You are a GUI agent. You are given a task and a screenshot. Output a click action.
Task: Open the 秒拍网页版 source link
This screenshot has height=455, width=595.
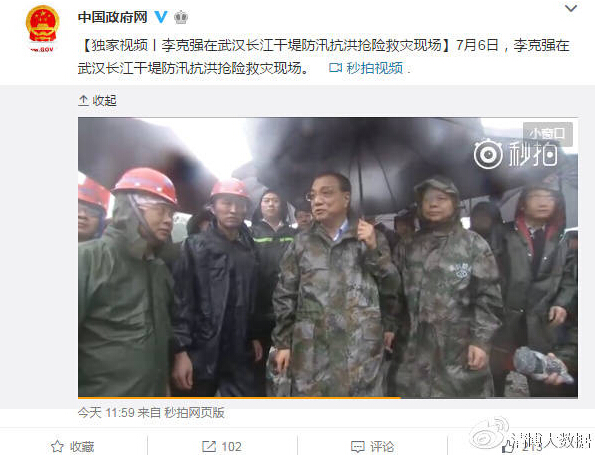[x=194, y=412]
